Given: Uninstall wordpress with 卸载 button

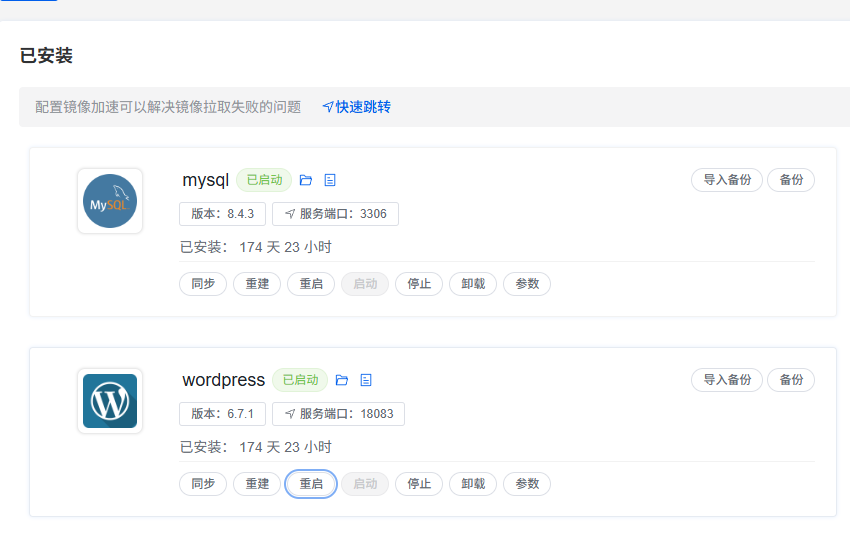Looking at the screenshot, I should 473,484.
